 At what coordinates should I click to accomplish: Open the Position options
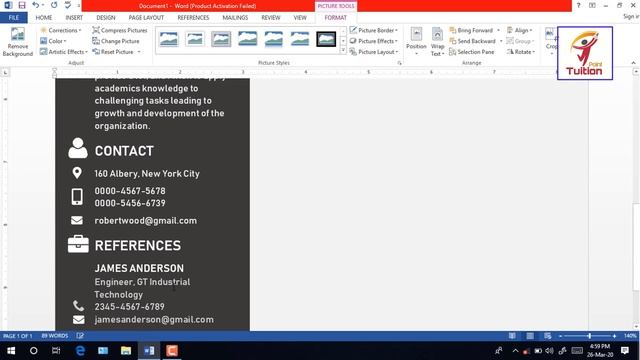[416, 42]
